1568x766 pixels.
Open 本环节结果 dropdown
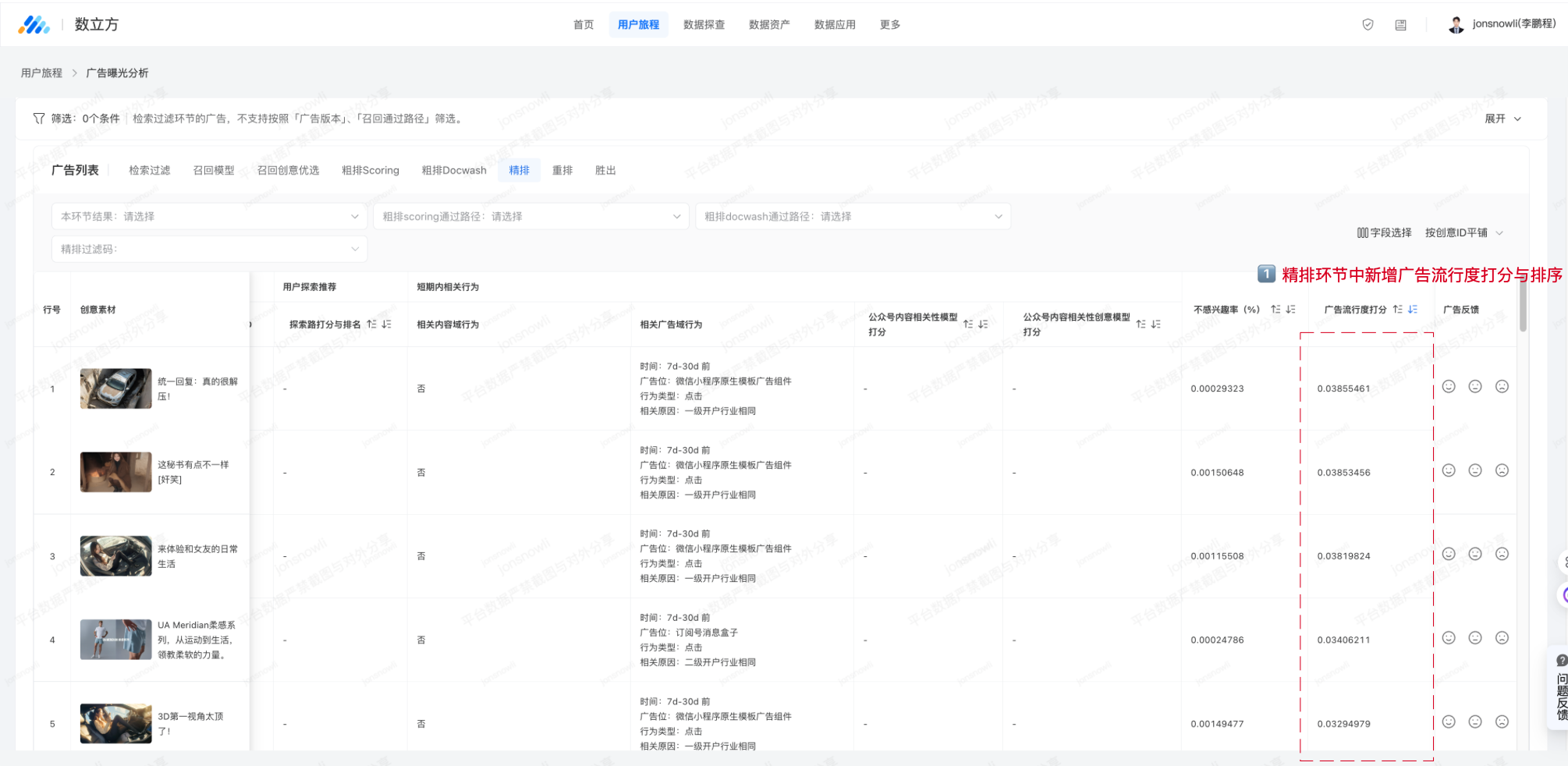(x=209, y=216)
